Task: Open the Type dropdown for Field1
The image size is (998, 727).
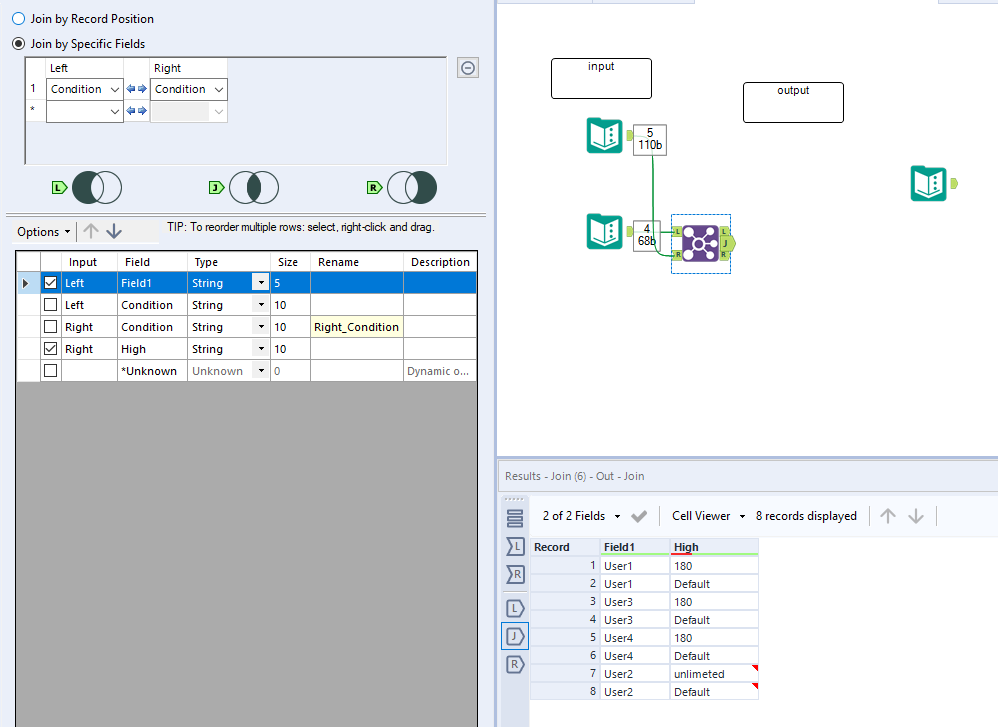Action: click(x=259, y=282)
